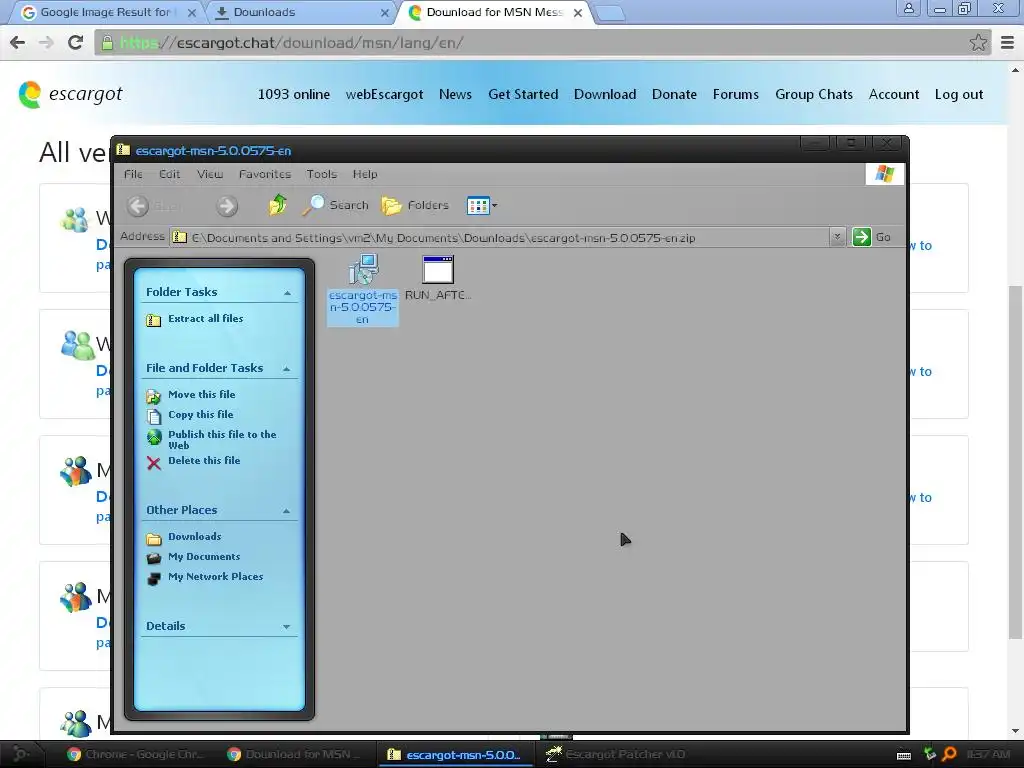Close the Download for MSN Messenger tab
The image size is (1024, 768).
tap(577, 12)
